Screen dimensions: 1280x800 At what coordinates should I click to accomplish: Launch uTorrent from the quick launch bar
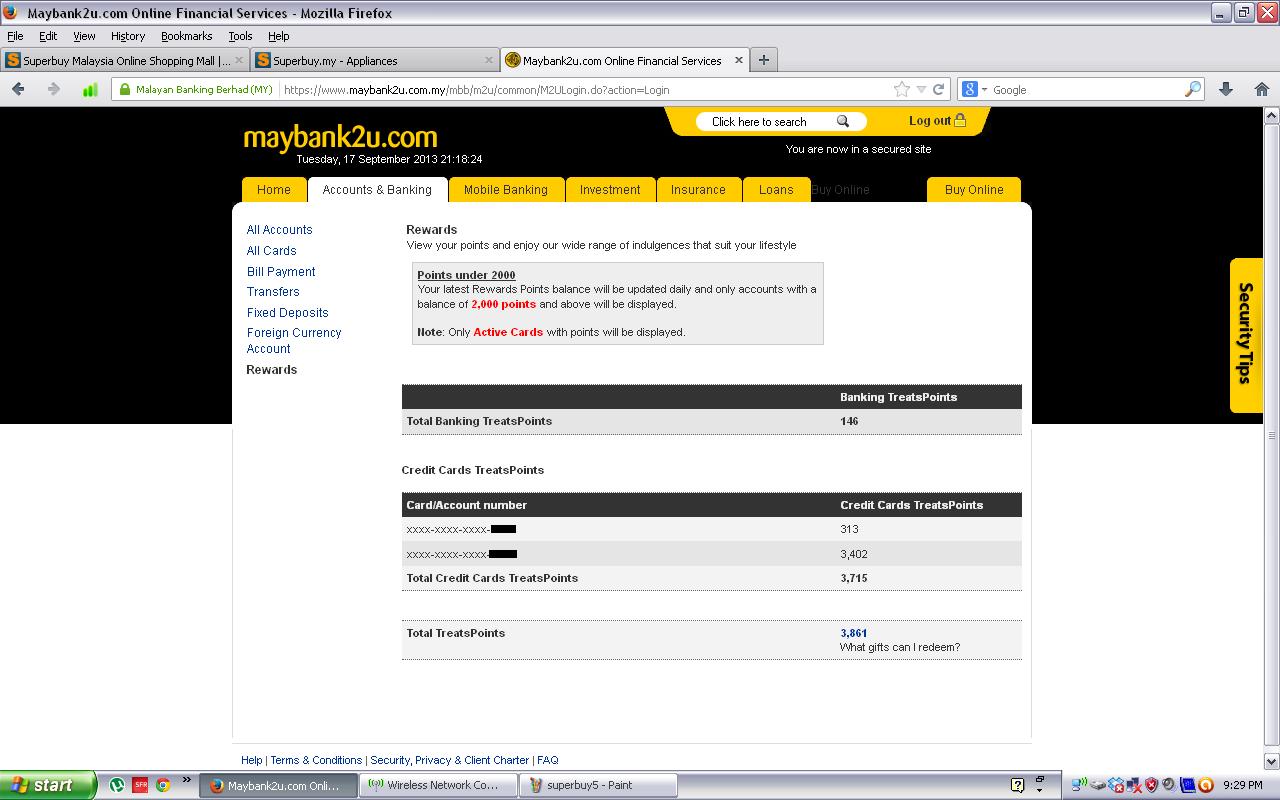(117, 785)
